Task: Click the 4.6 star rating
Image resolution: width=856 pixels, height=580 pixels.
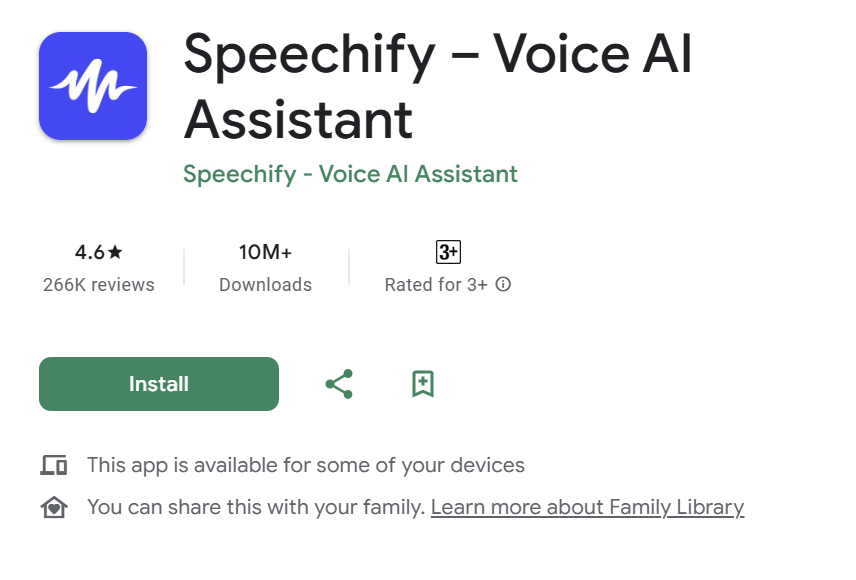Action: pyautogui.click(x=99, y=252)
